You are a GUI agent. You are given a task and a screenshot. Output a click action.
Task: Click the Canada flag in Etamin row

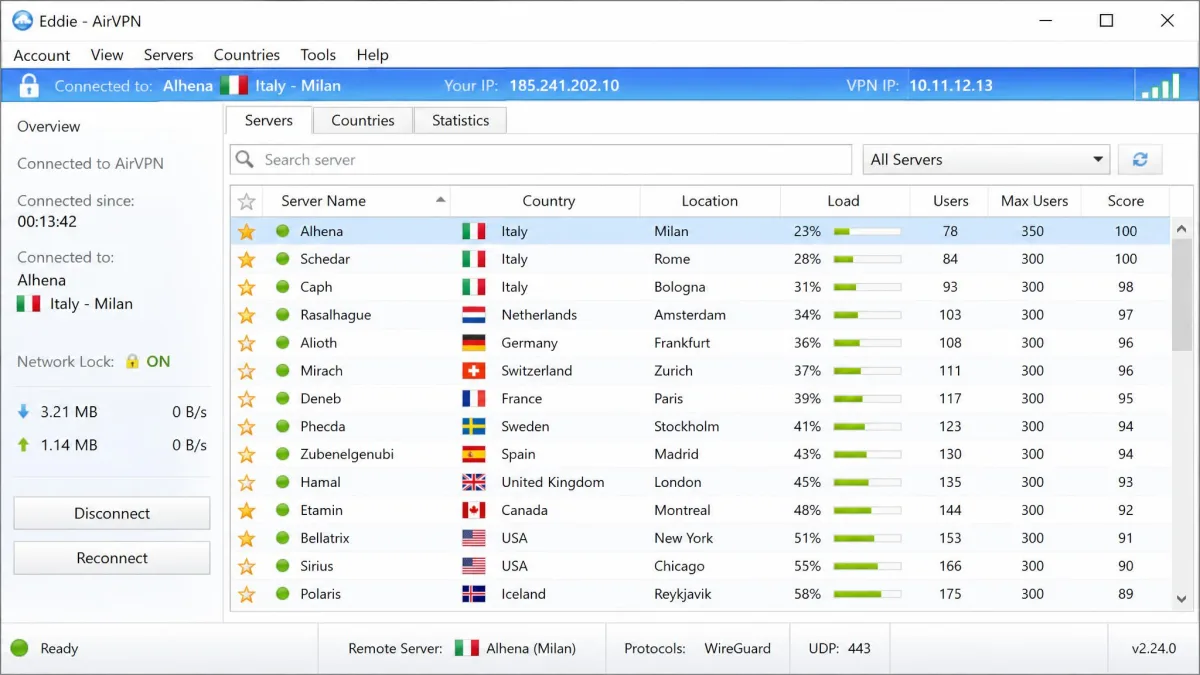tap(474, 510)
